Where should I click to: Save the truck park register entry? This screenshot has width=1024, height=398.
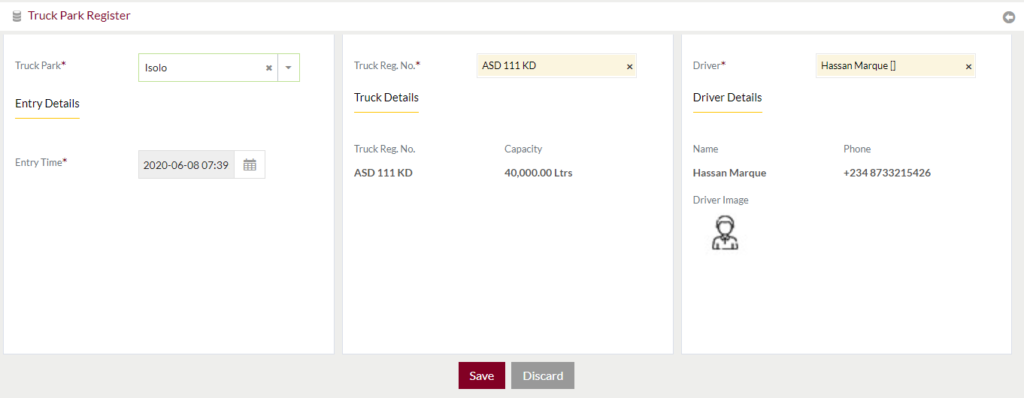point(481,376)
